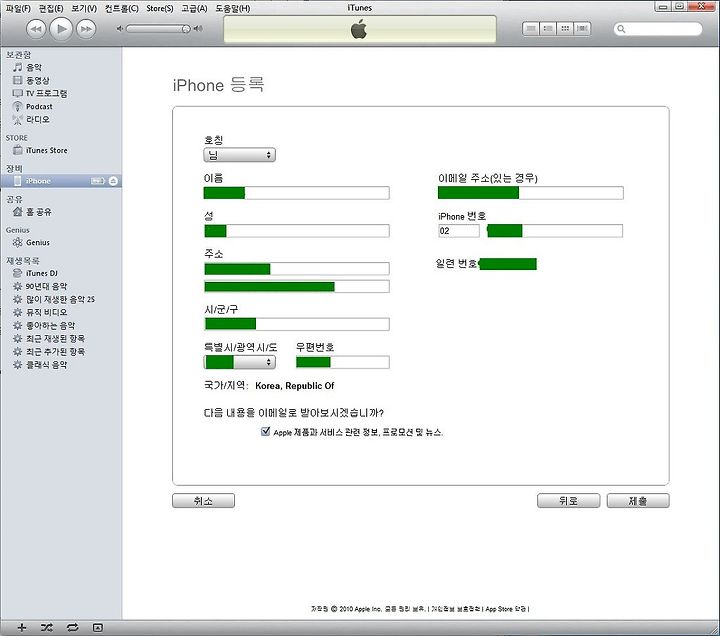Viewport: 720px width, 636px height.
Task: Click the iPhone phone number field
Action: tap(555, 231)
